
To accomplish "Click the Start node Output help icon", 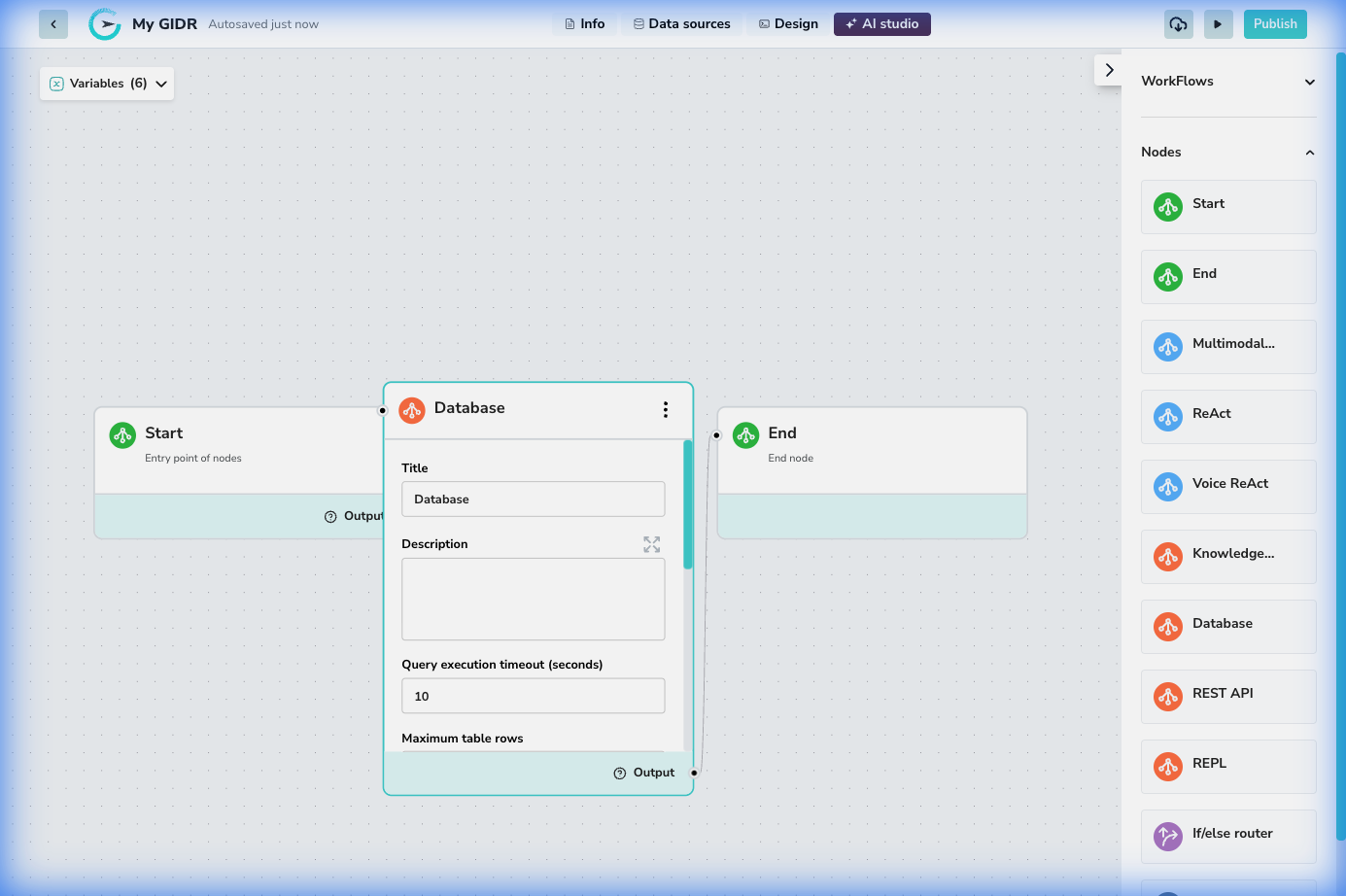I will [330, 517].
